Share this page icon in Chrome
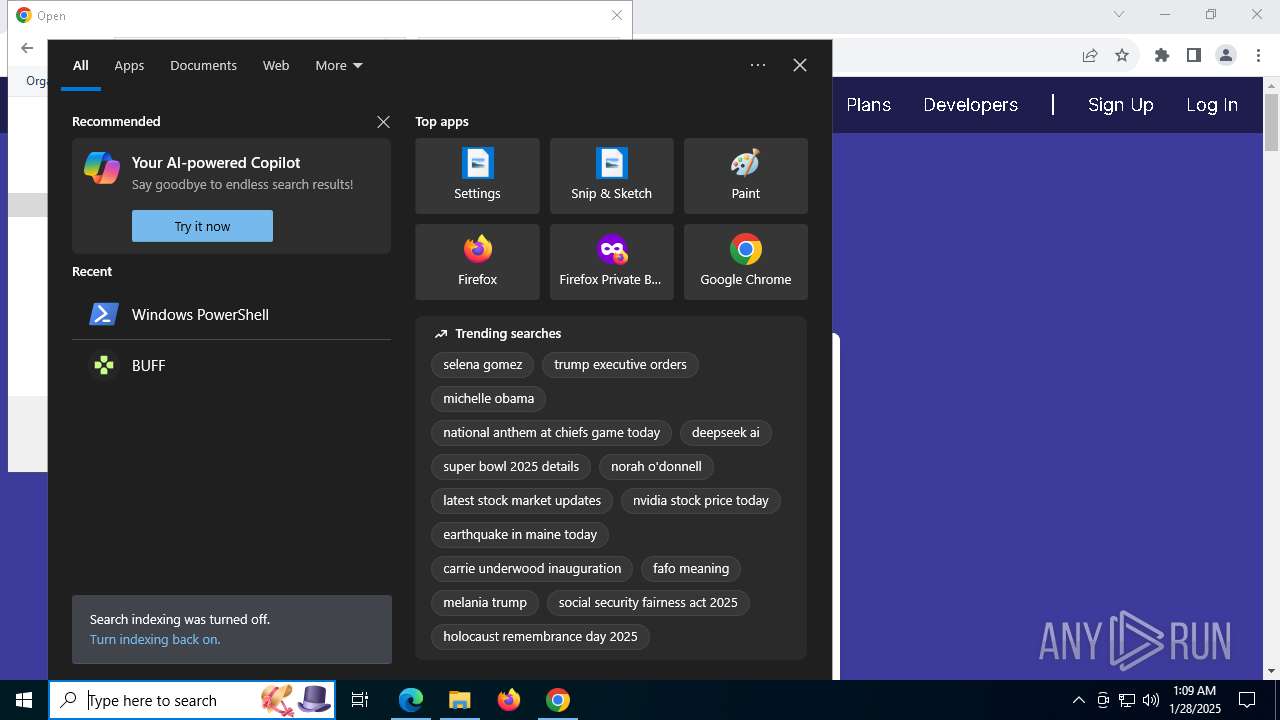 point(1090,56)
